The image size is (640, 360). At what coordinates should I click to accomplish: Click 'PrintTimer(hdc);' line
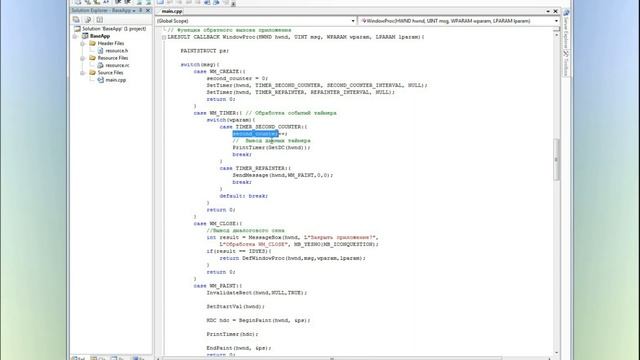click(x=232, y=335)
